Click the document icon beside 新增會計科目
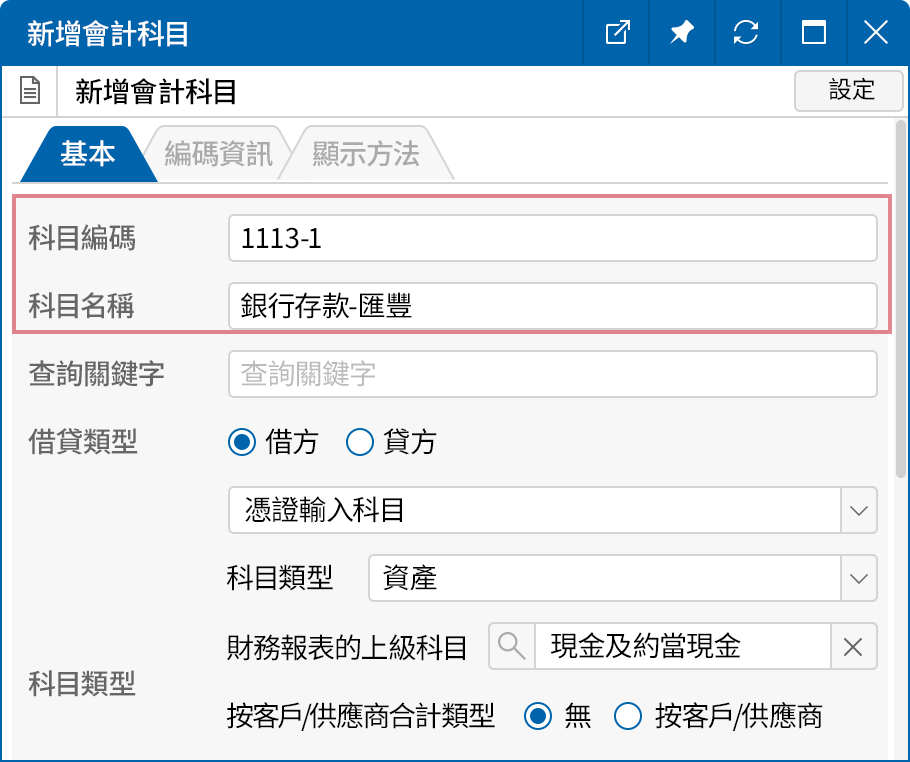This screenshot has height=762, width=910. tap(29, 90)
